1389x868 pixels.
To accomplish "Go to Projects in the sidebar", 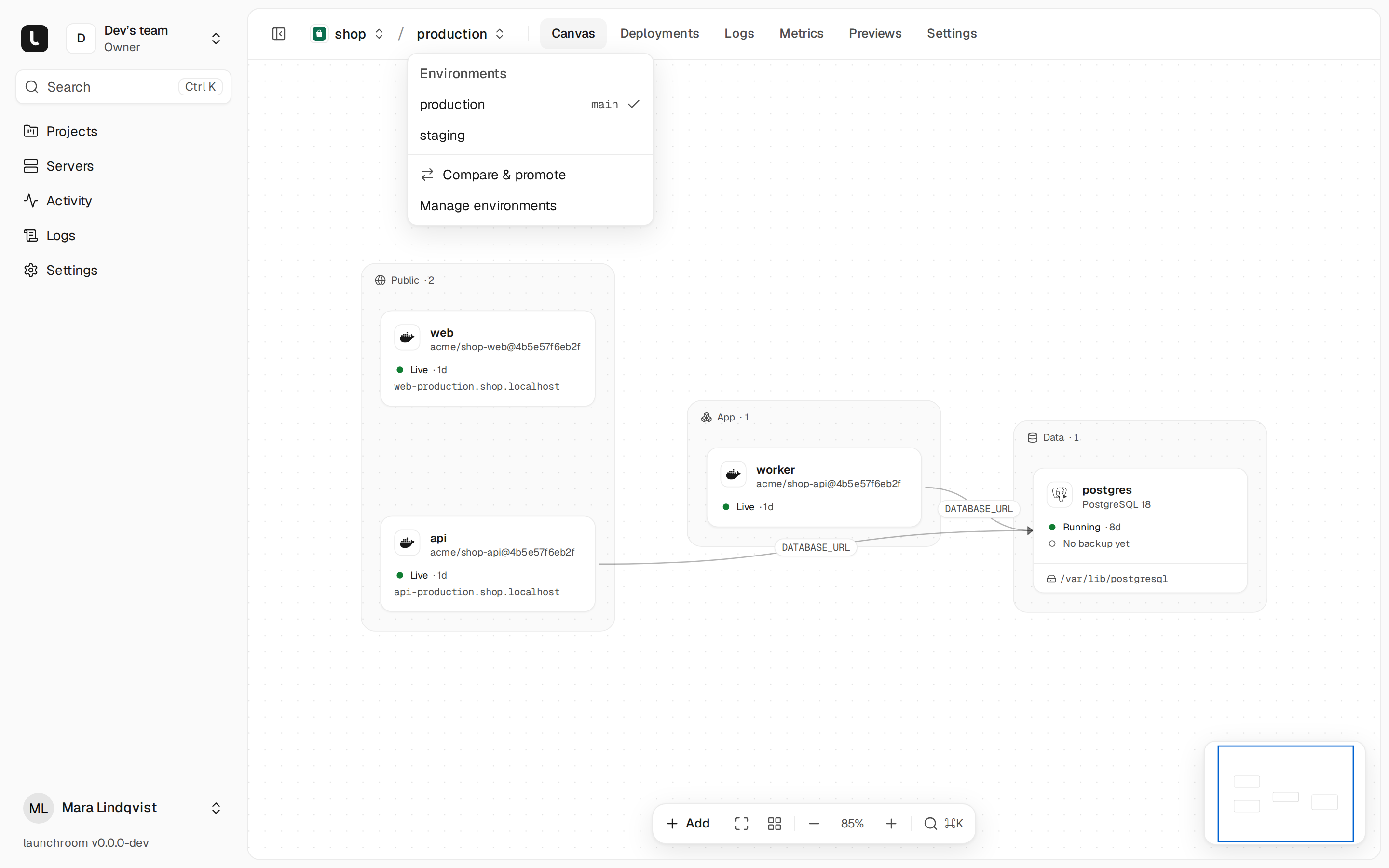I will tap(123, 132).
